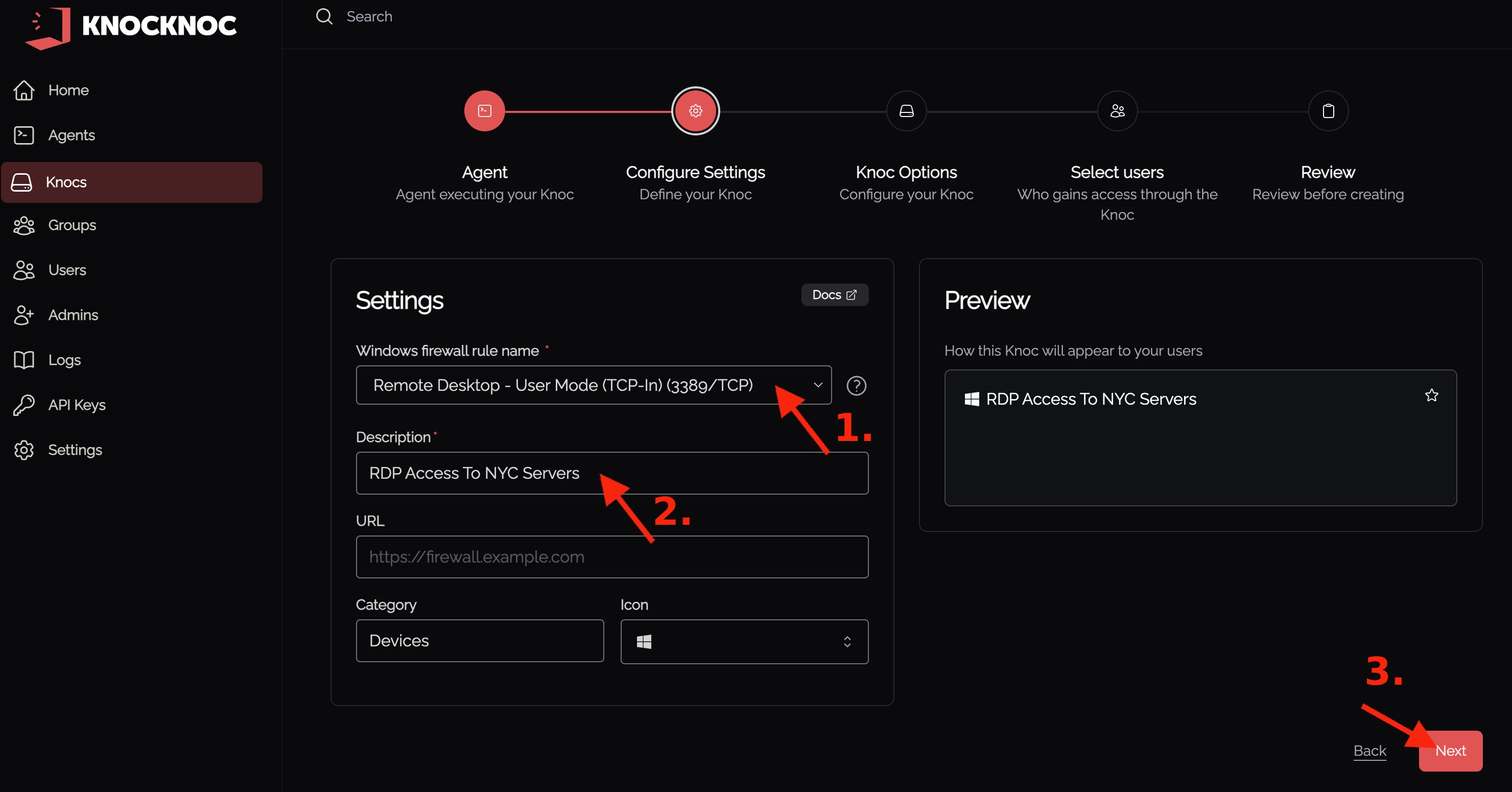Image resolution: width=1512 pixels, height=792 pixels.
Task: Go to API Keys page
Action: click(76, 405)
